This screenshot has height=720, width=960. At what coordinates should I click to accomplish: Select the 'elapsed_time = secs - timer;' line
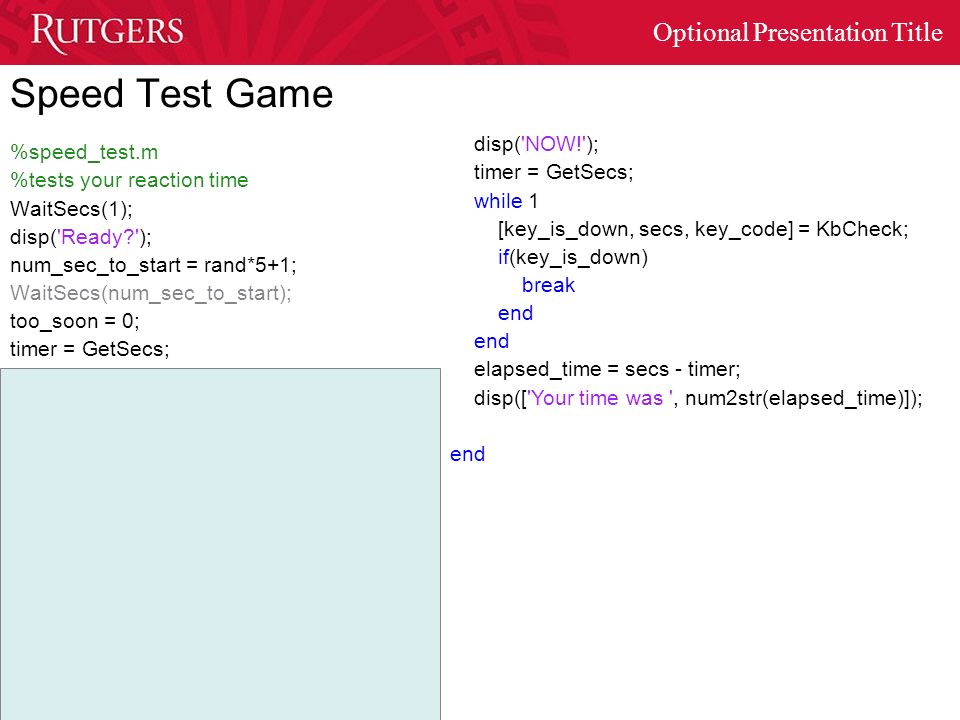click(607, 369)
